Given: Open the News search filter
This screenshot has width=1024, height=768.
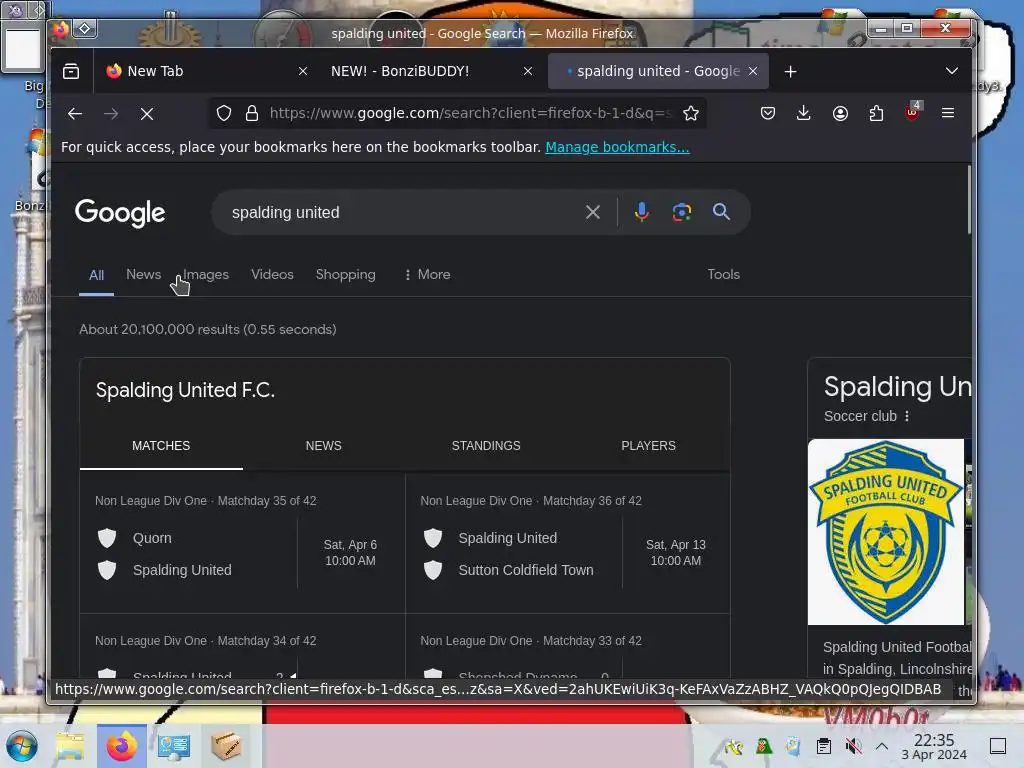Looking at the screenshot, I should pyautogui.click(x=143, y=274).
